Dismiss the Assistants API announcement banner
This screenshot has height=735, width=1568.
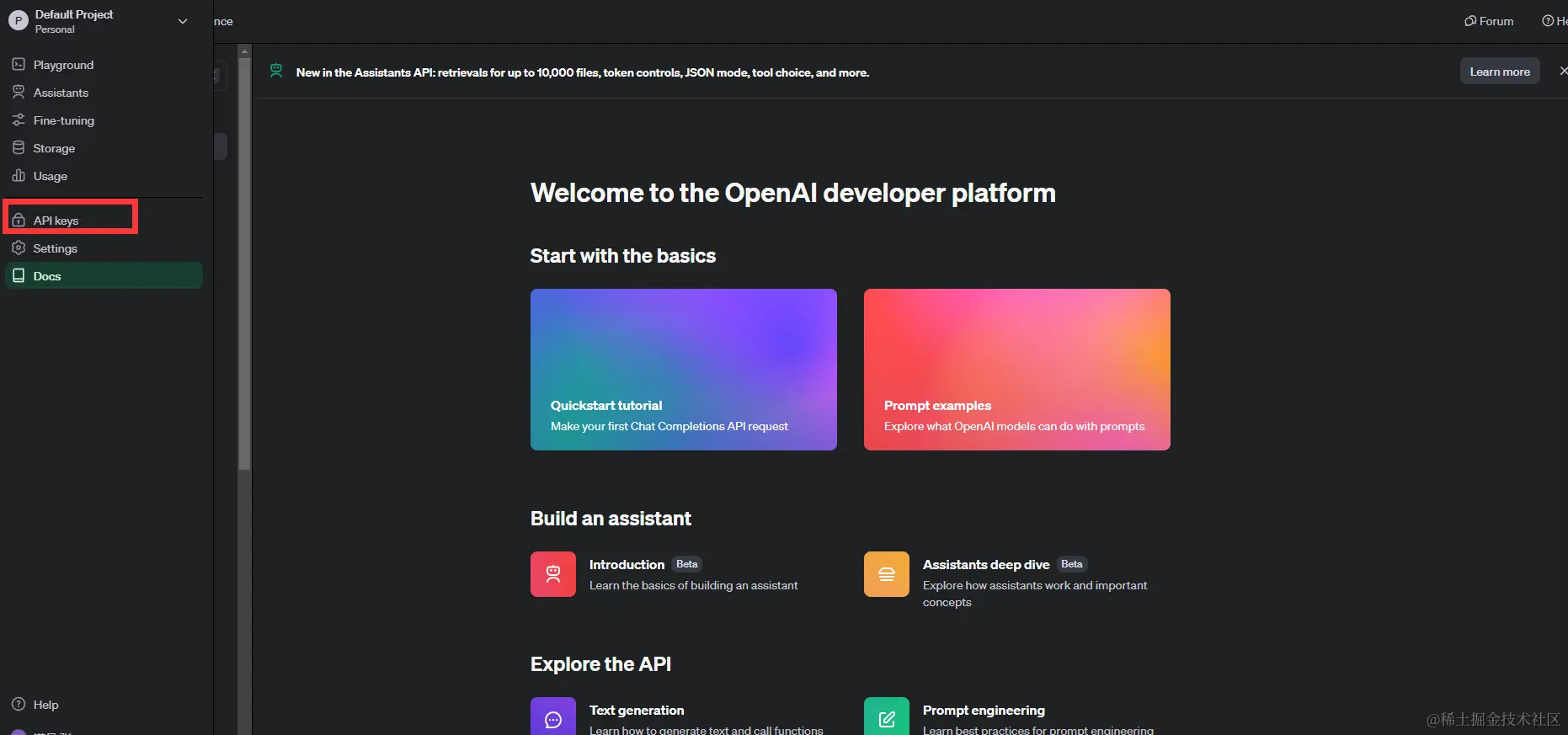click(x=1563, y=71)
